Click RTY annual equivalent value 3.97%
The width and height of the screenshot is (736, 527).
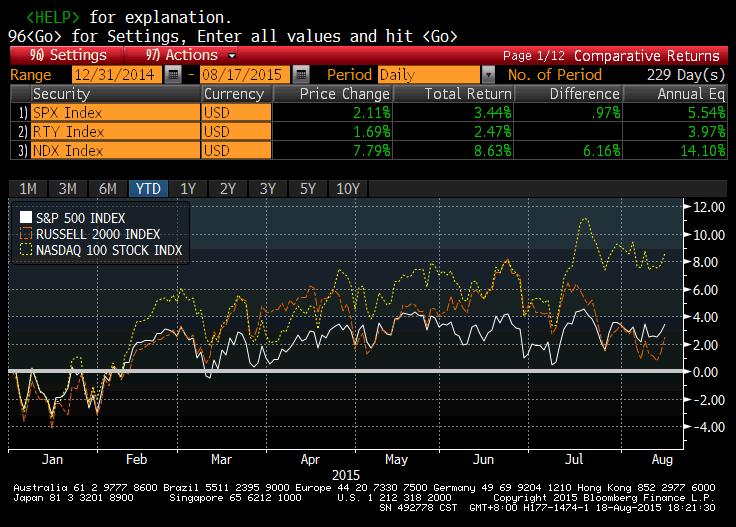pyautogui.click(x=706, y=131)
